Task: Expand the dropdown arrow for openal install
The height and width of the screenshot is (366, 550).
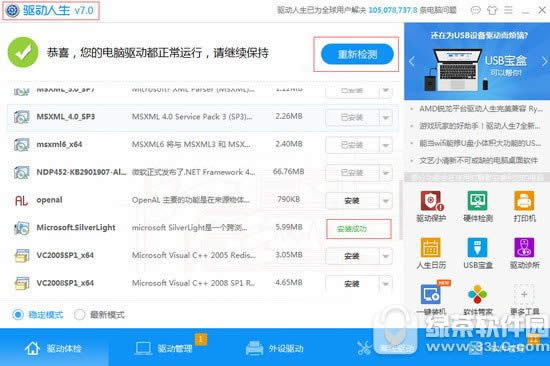Action: pyautogui.click(x=385, y=201)
